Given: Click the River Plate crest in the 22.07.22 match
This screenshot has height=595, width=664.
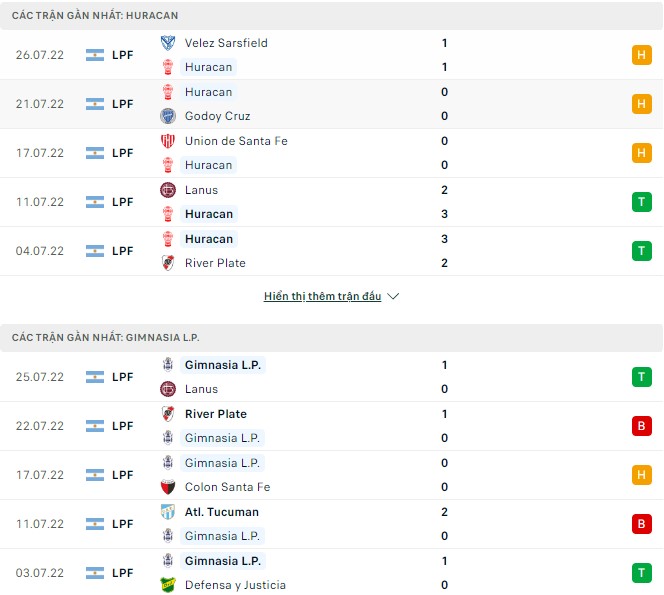Looking at the screenshot, I should (x=168, y=414).
